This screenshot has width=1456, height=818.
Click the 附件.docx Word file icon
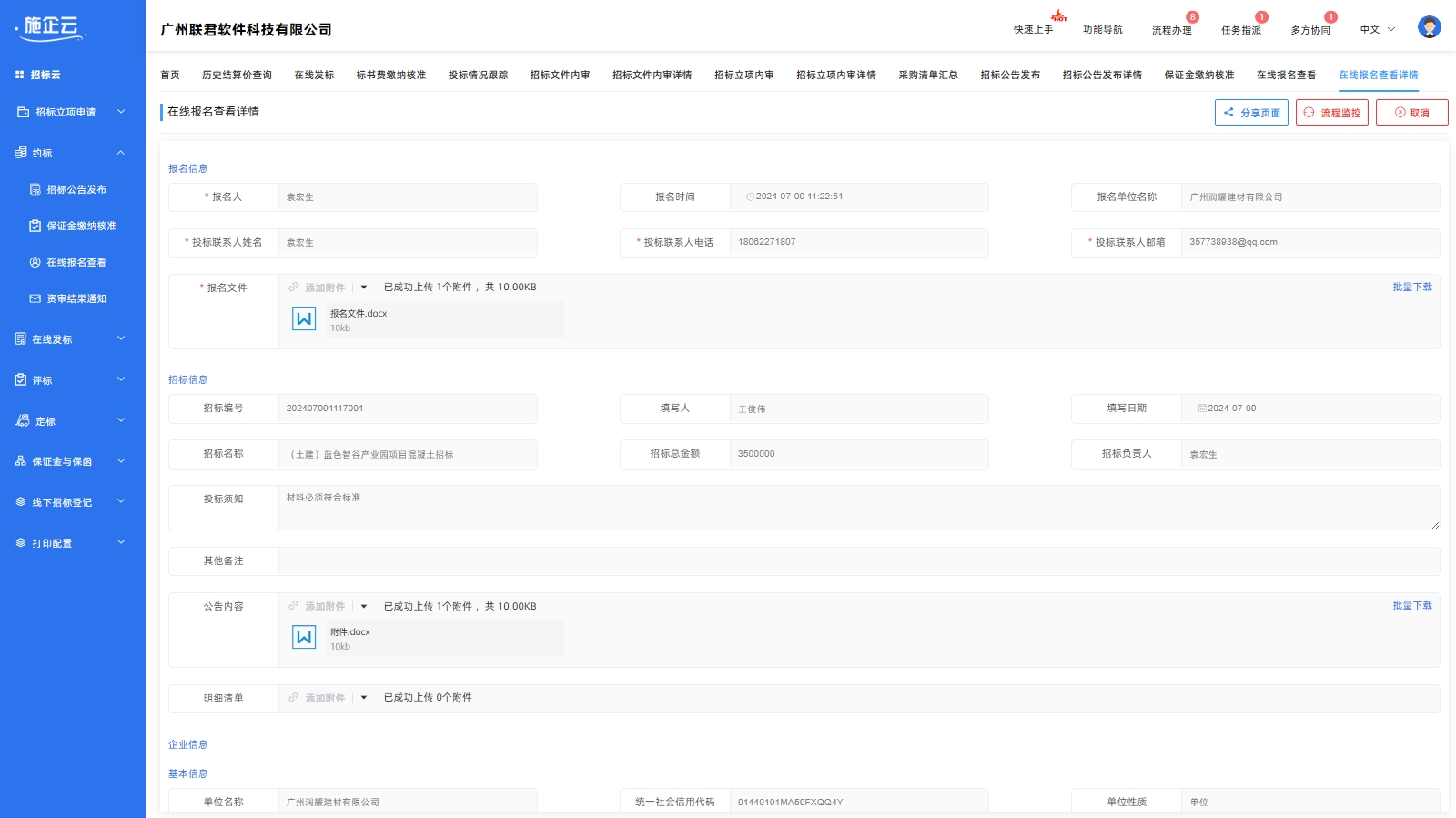pyautogui.click(x=304, y=638)
